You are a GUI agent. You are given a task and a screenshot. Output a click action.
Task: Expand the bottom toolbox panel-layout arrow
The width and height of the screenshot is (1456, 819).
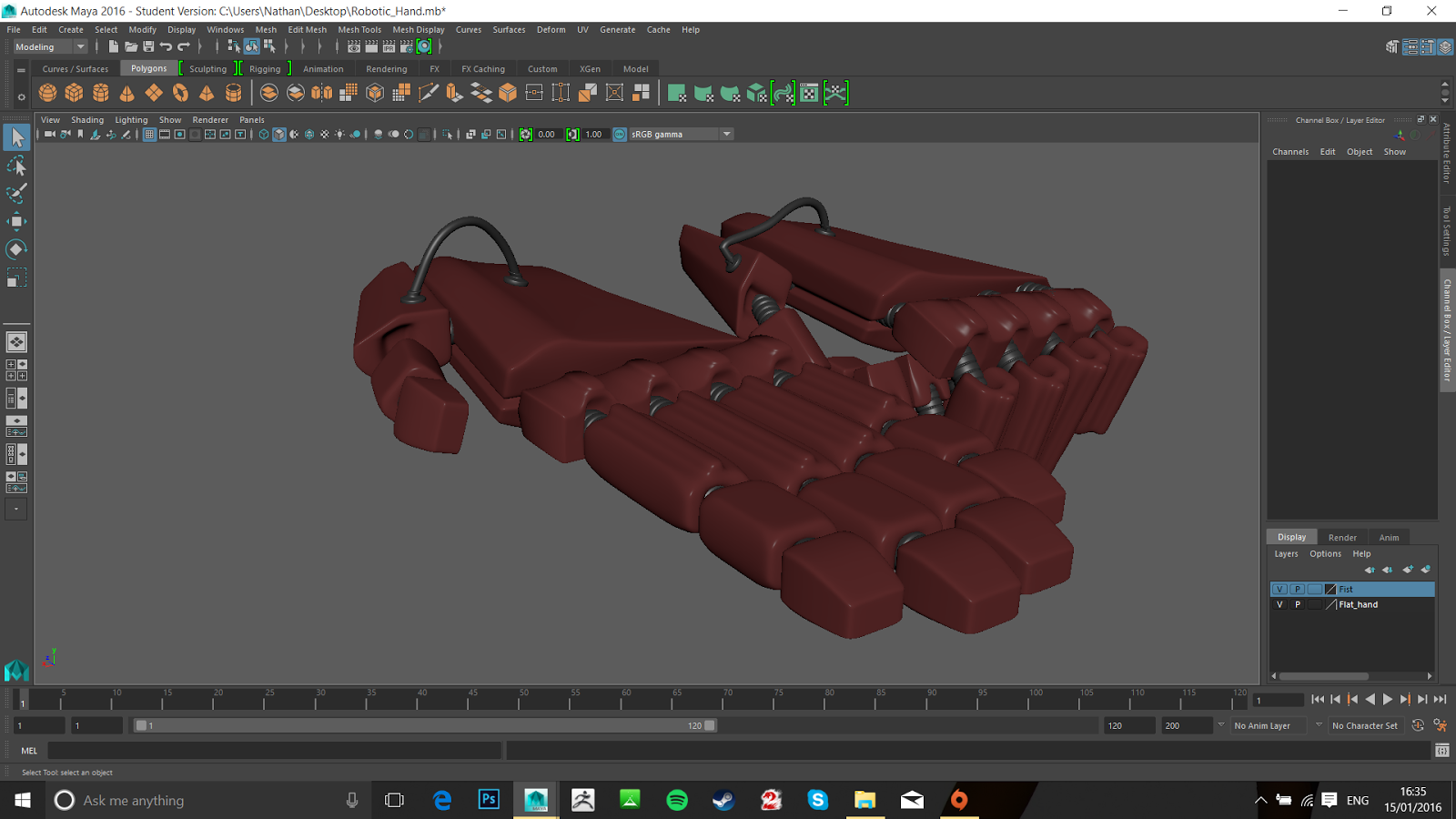coord(16,509)
